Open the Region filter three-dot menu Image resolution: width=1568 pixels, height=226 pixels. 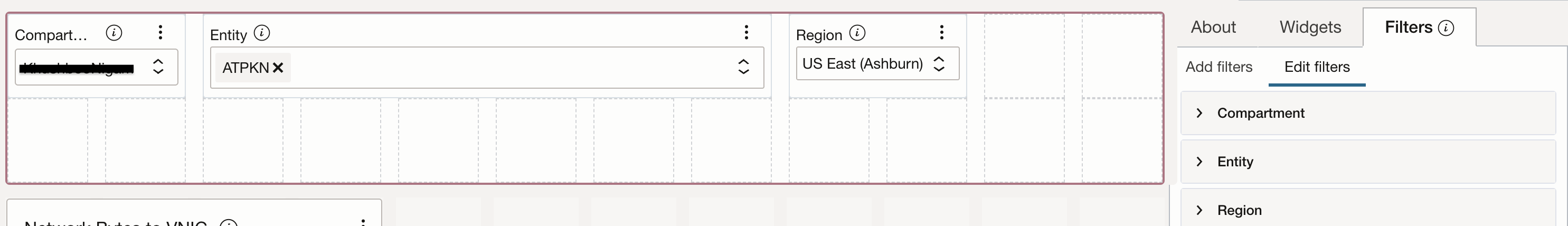tap(942, 32)
